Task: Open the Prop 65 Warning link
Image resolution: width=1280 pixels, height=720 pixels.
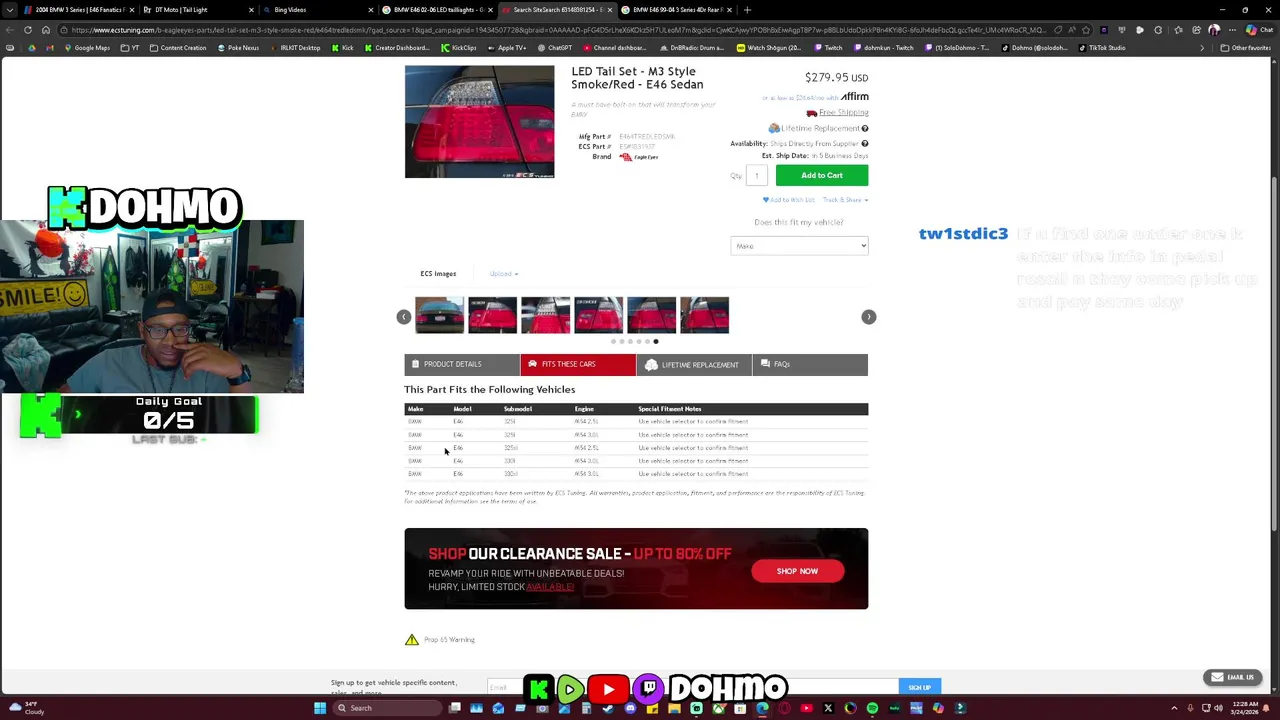Action: click(x=449, y=640)
